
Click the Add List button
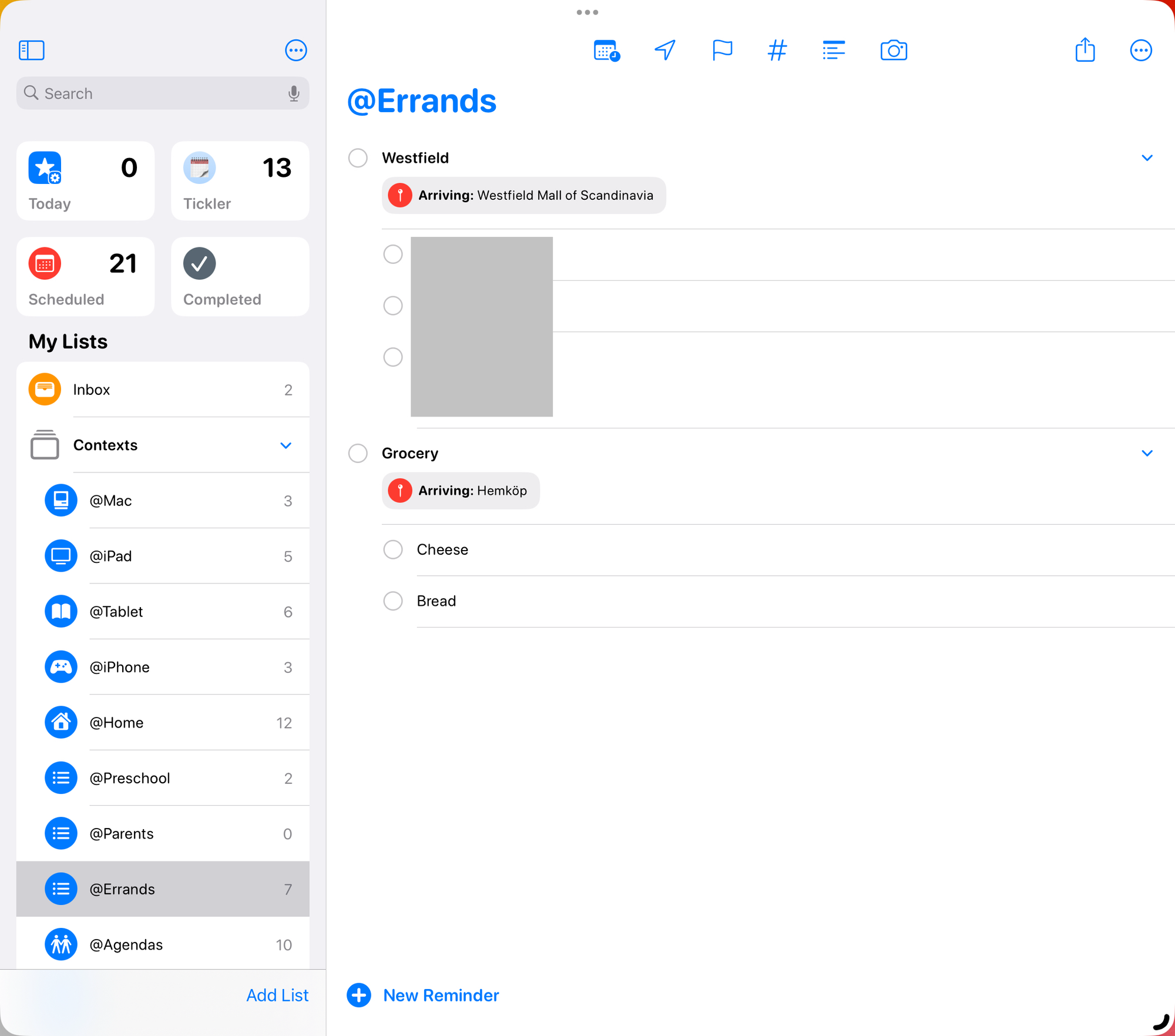[278, 995]
